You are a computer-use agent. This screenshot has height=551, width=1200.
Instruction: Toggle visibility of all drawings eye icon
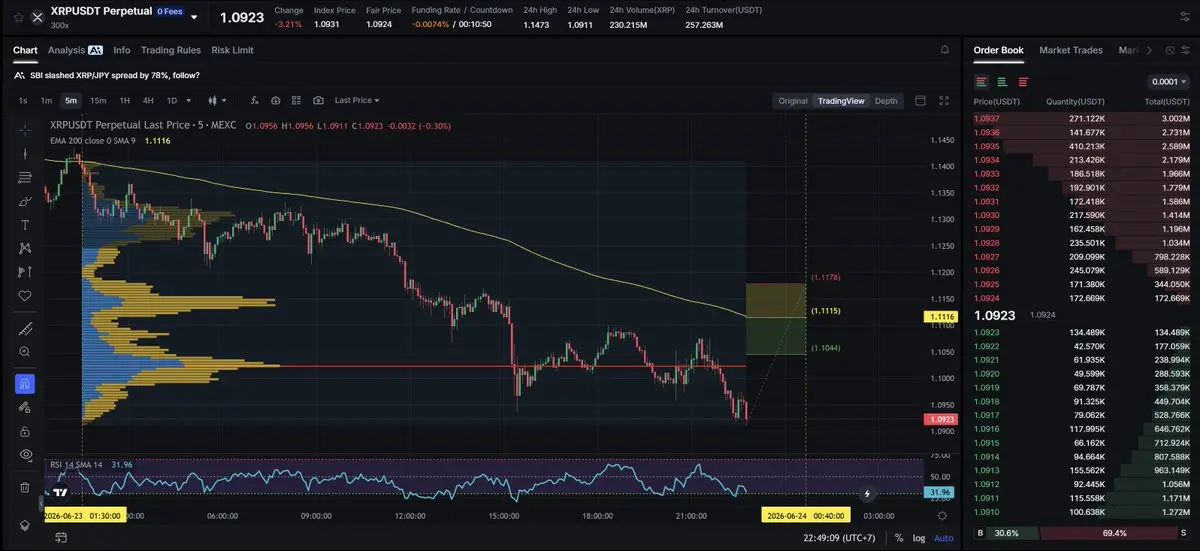25,454
